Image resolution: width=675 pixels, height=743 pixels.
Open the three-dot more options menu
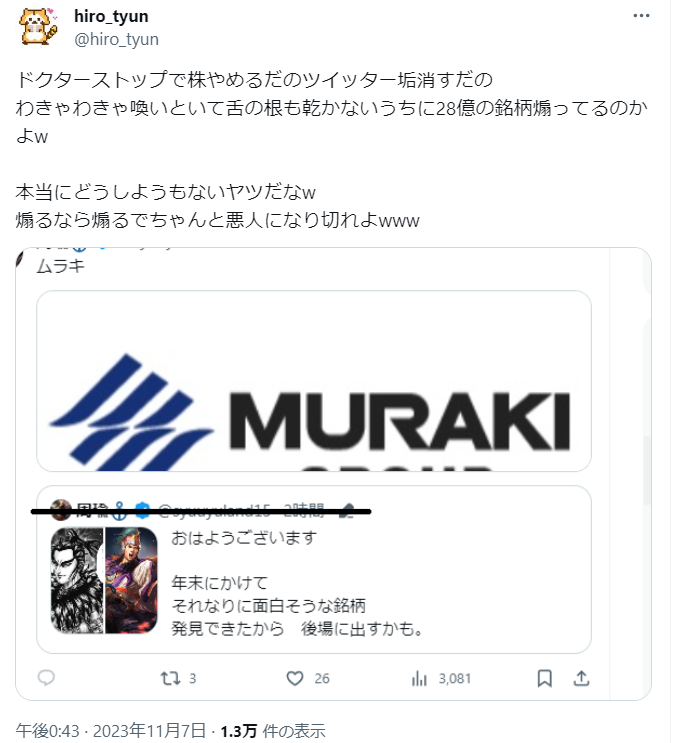coord(641,16)
